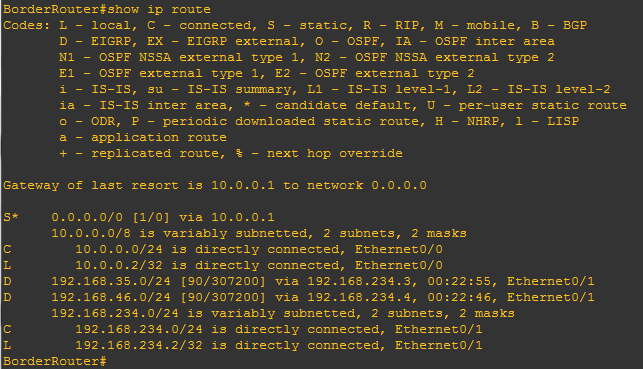Image resolution: width=643 pixels, height=369 pixels.
Task: Select the 192.168.46.0/24 EIGRP route line
Action: coord(299,297)
